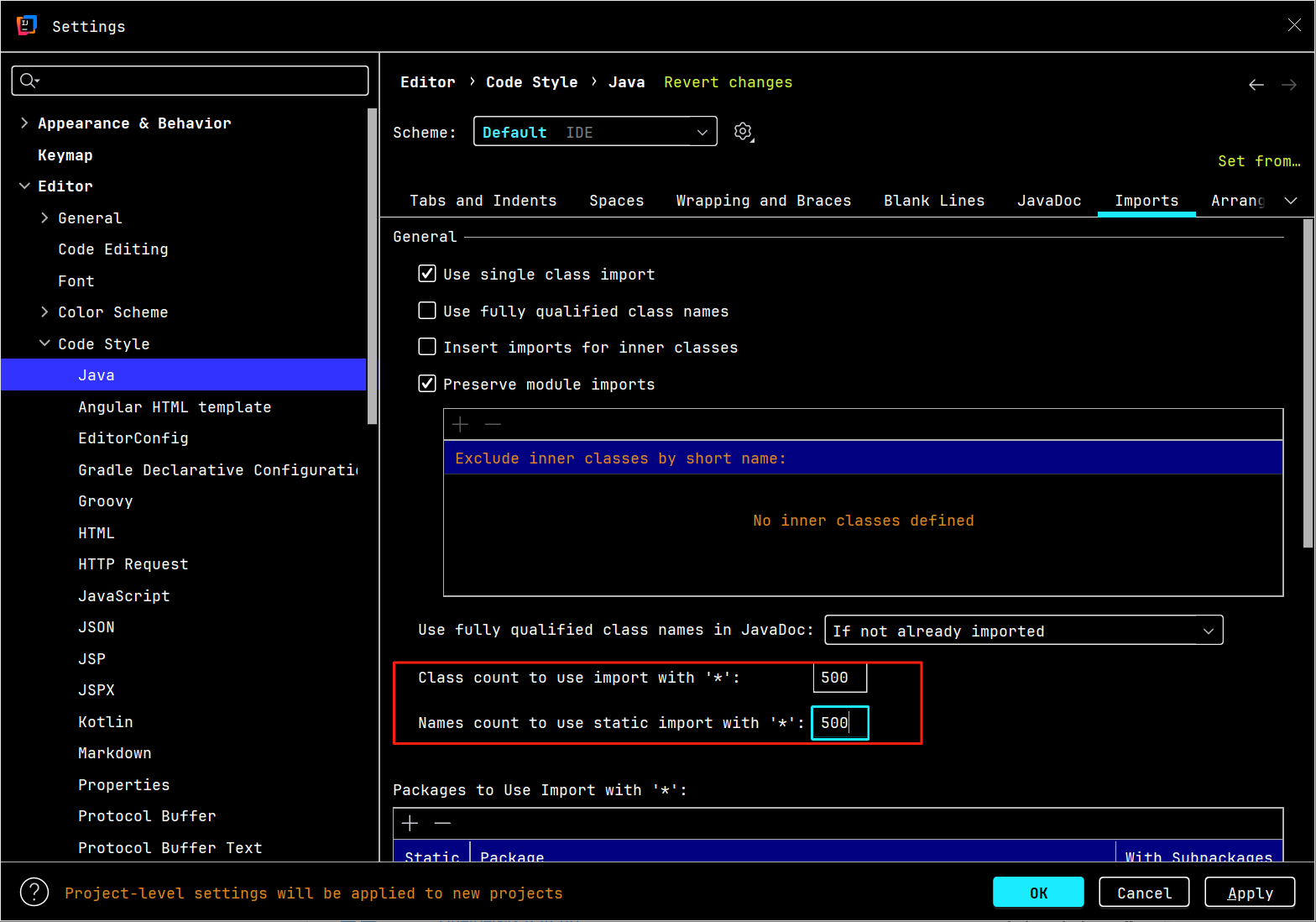
Task: Enable Use fully qualified class names
Action: 427,311
